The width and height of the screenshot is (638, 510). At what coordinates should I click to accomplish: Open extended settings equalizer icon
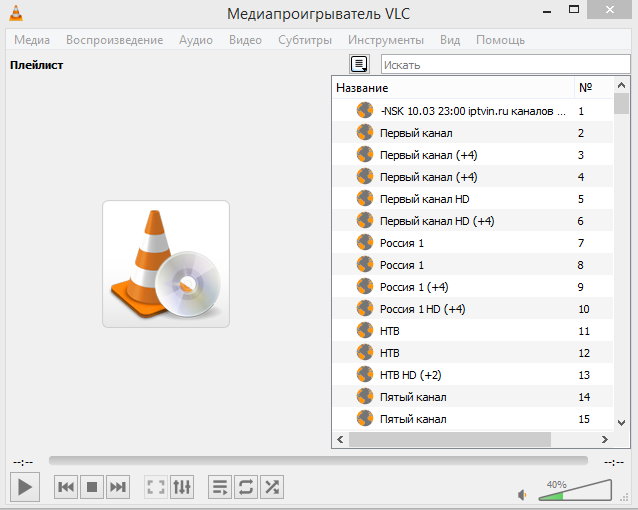pyautogui.click(x=182, y=487)
